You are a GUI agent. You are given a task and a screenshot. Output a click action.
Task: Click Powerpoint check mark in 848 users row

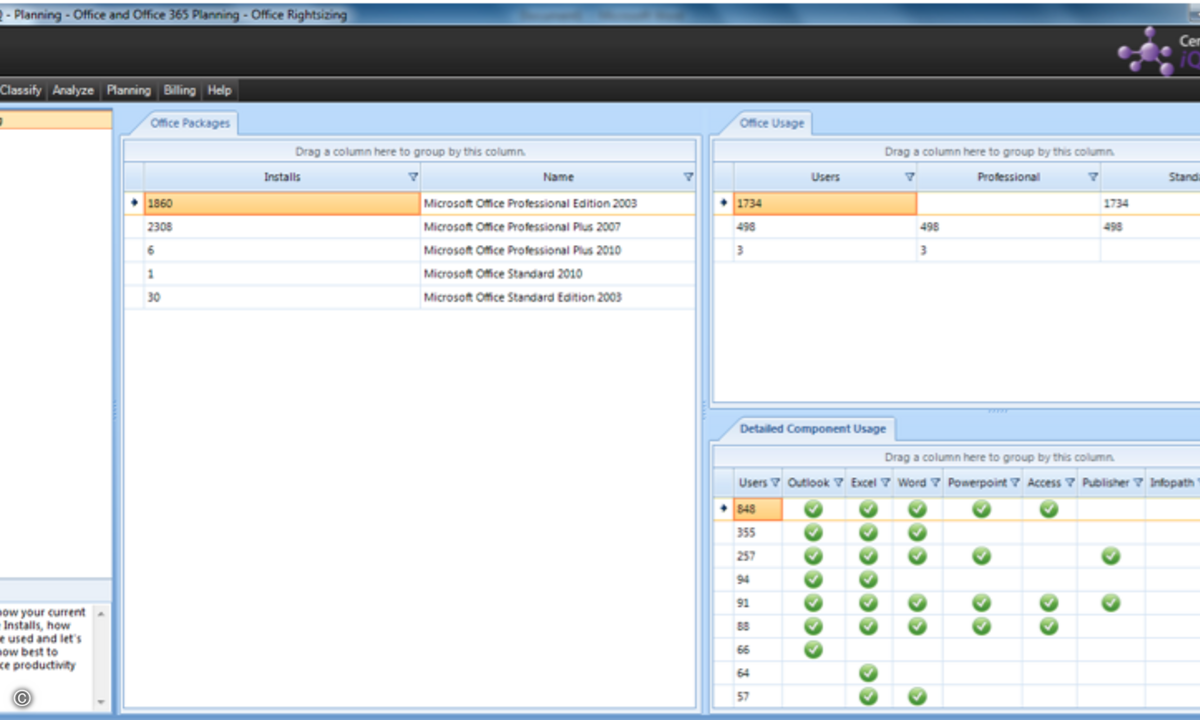(982, 509)
